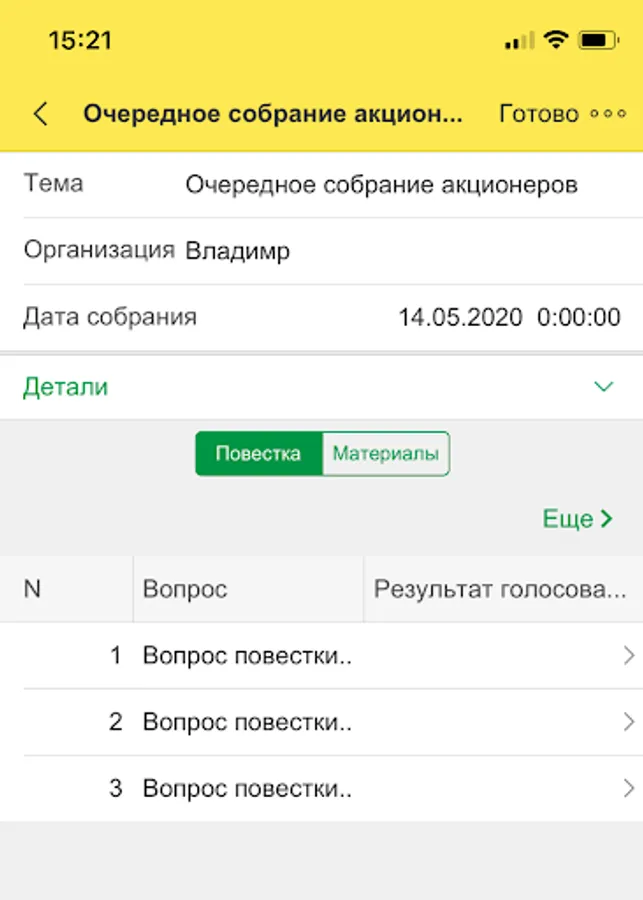Collapse the Детали section chevron

(x=603, y=387)
